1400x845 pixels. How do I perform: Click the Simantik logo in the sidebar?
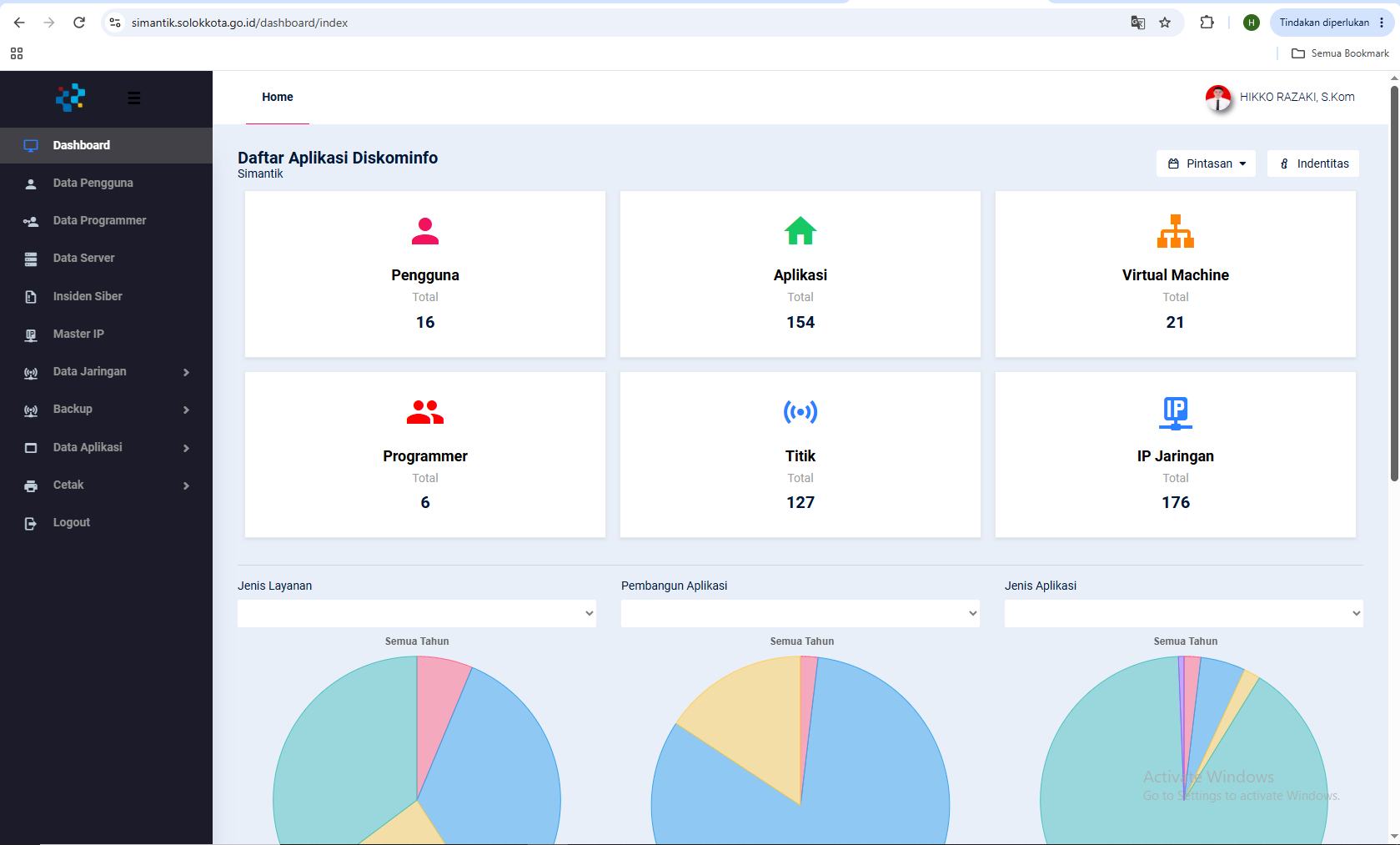71,98
